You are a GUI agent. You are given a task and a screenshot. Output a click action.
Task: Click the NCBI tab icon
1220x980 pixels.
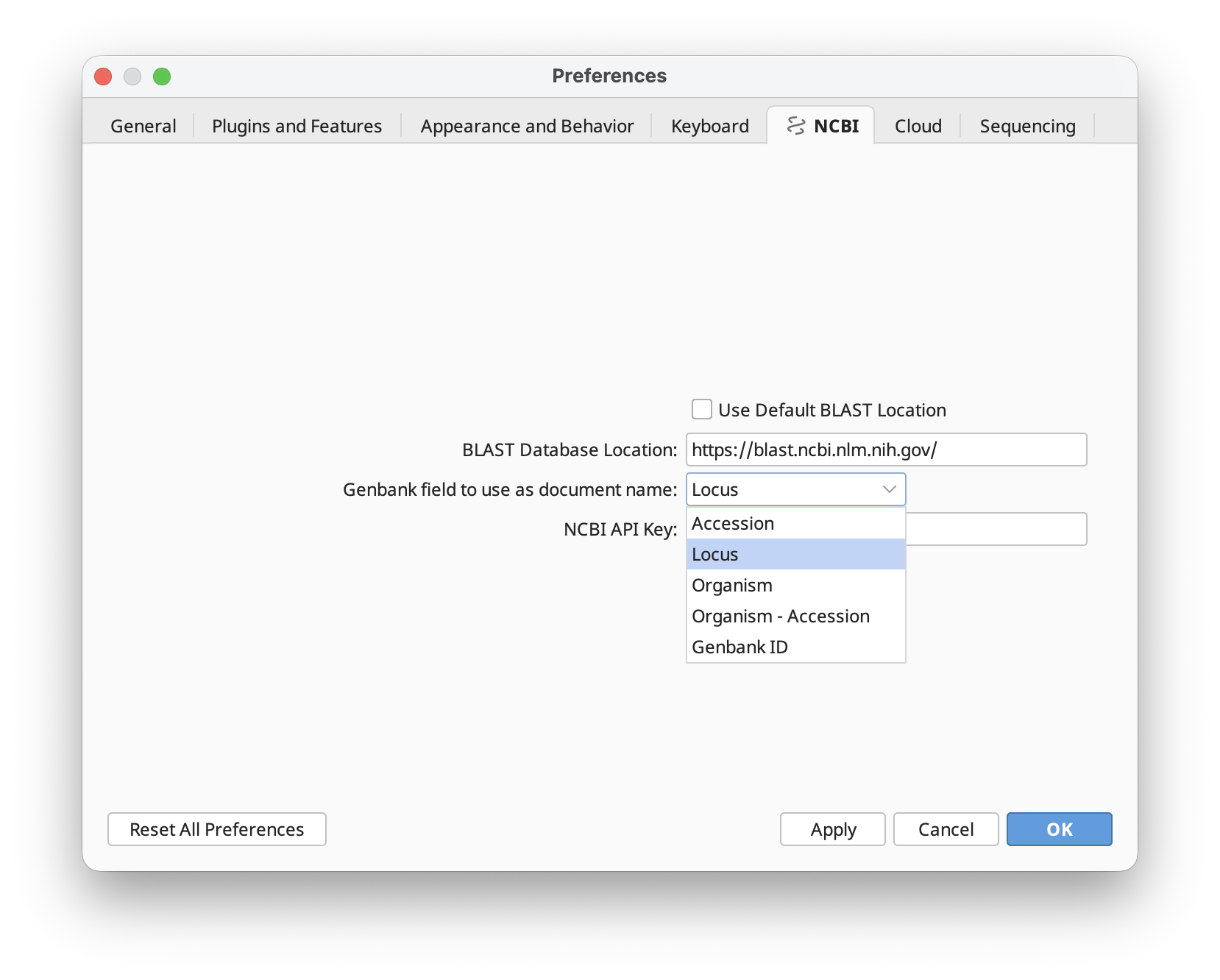pyautogui.click(x=795, y=126)
